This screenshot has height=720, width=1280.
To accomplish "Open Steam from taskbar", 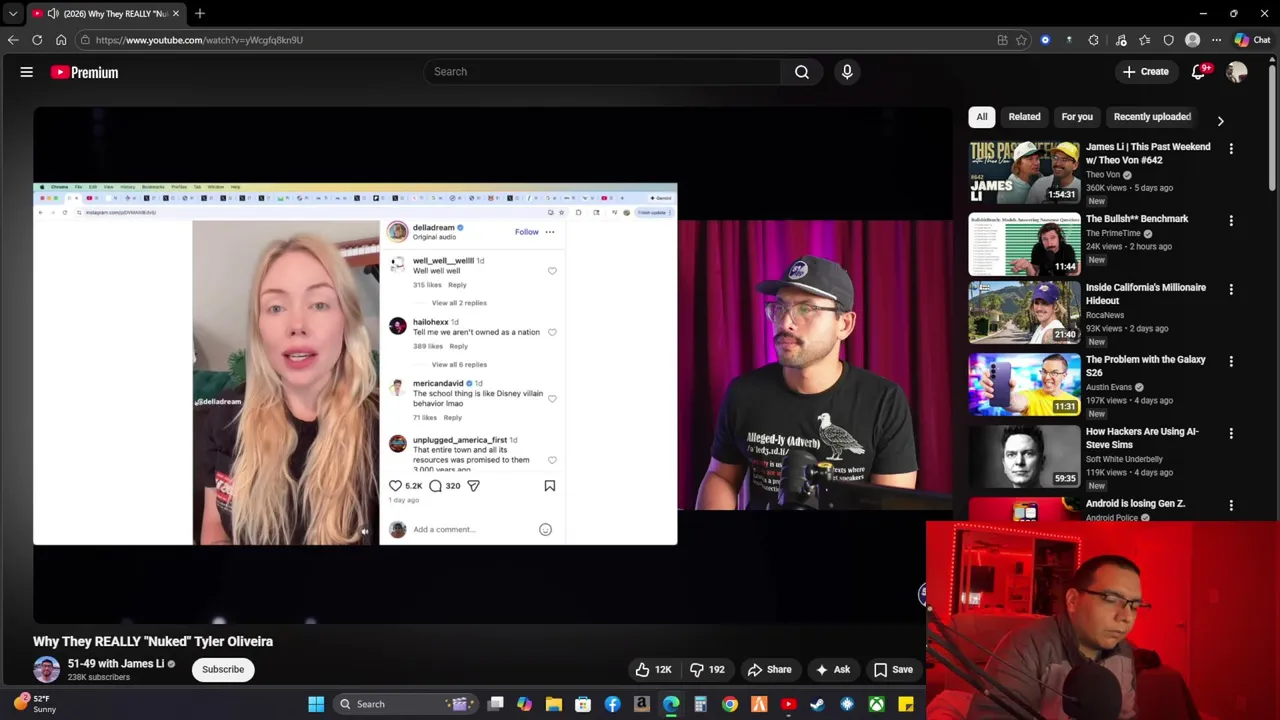I will [817, 704].
